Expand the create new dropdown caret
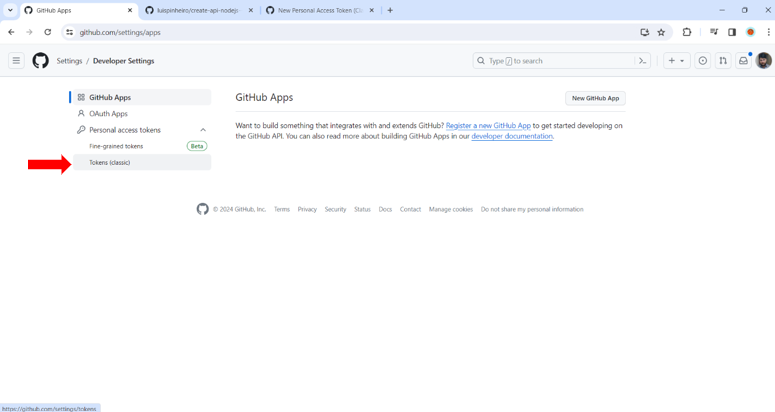Screen dimensions: 775x412 682,61
